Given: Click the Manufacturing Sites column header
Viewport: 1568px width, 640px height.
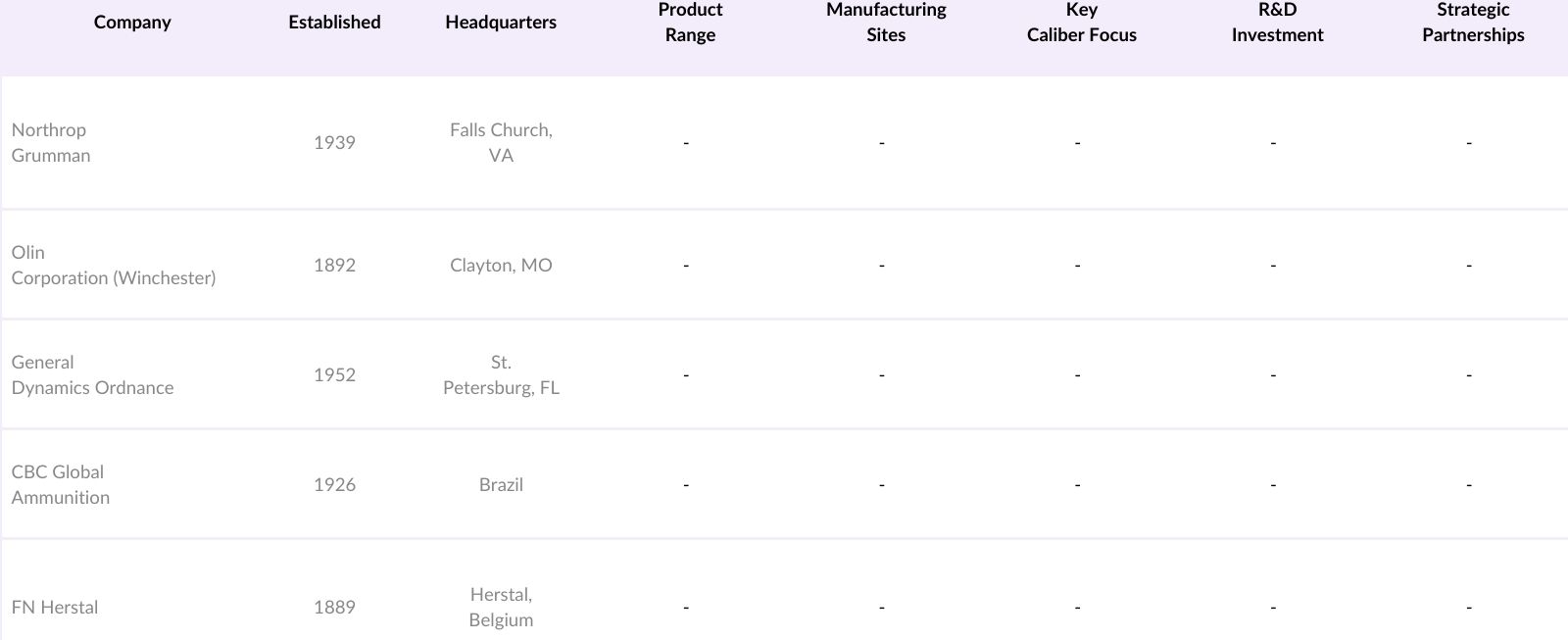Looking at the screenshot, I should coord(886,23).
